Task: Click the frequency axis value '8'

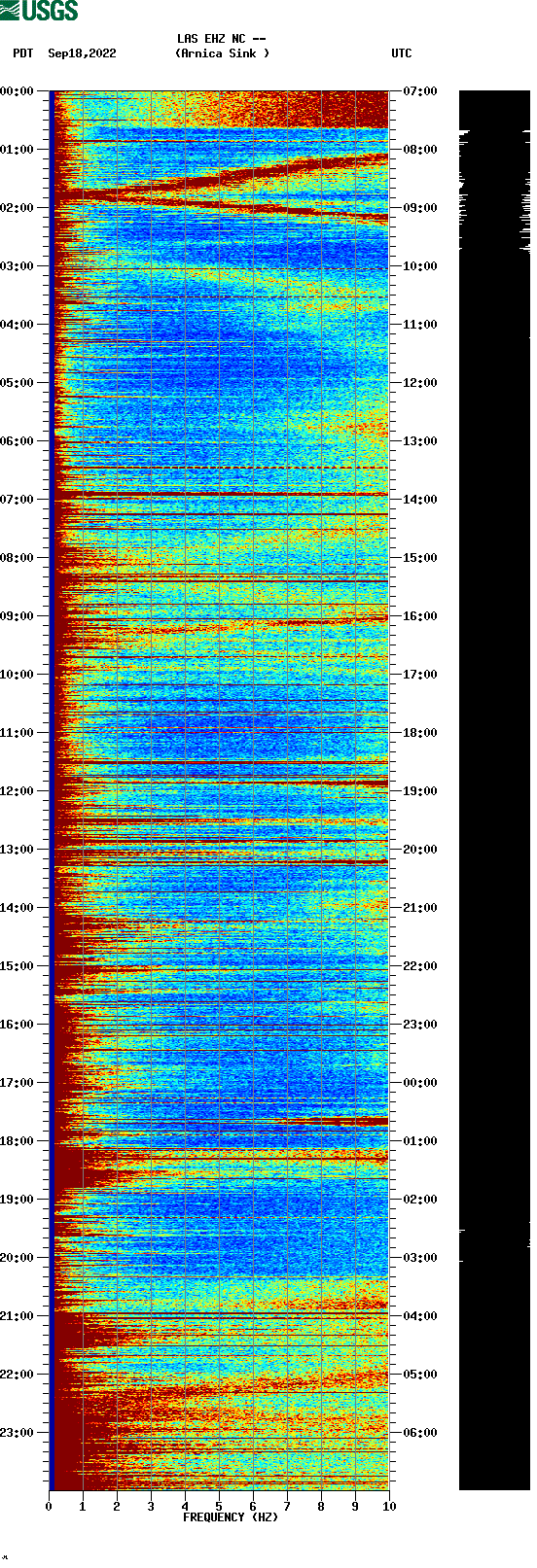Action: tap(321, 1507)
